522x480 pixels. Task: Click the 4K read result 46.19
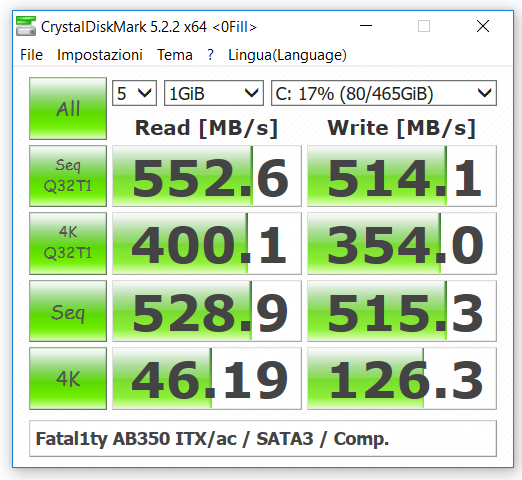point(207,379)
